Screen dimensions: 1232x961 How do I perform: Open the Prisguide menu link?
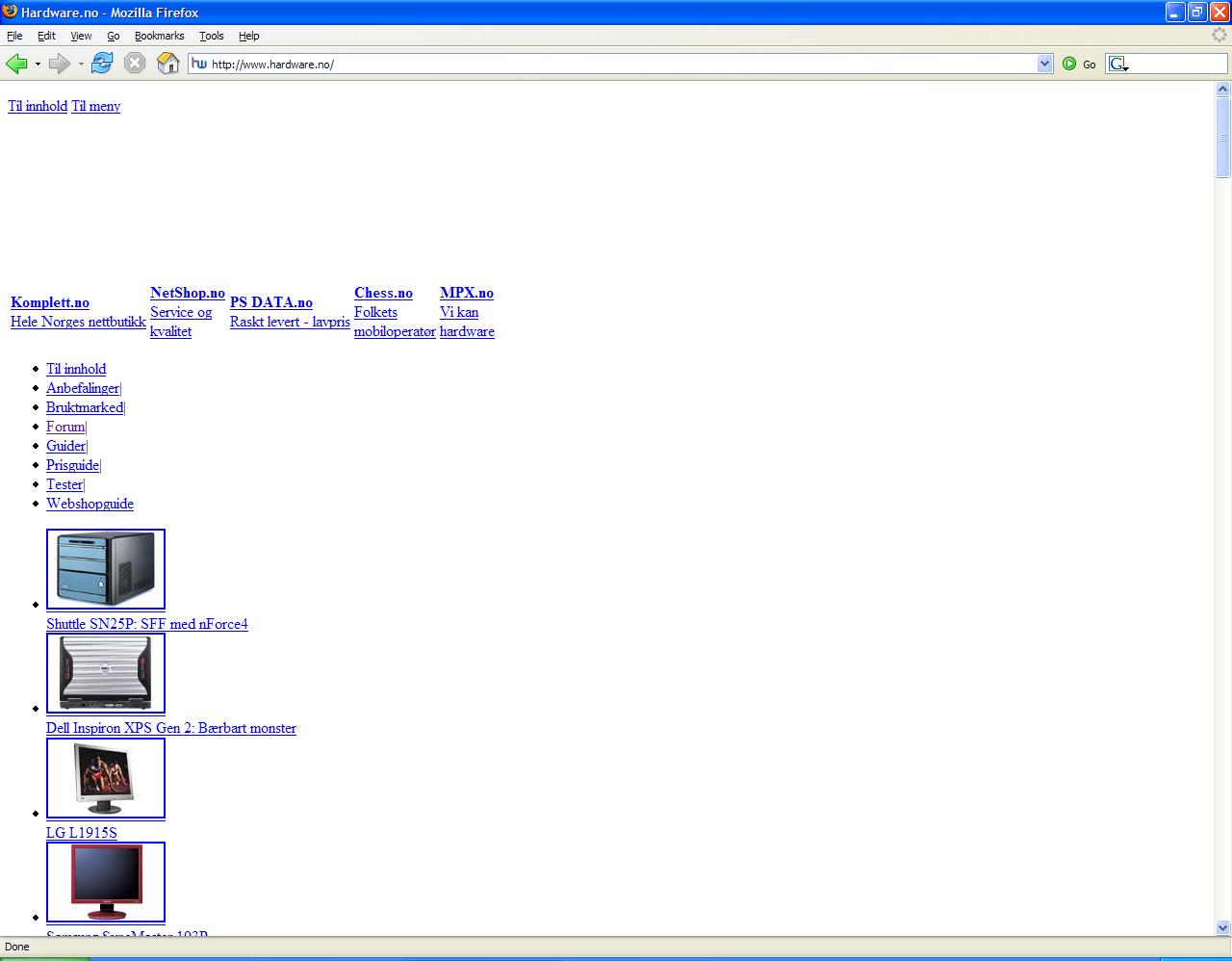73,465
